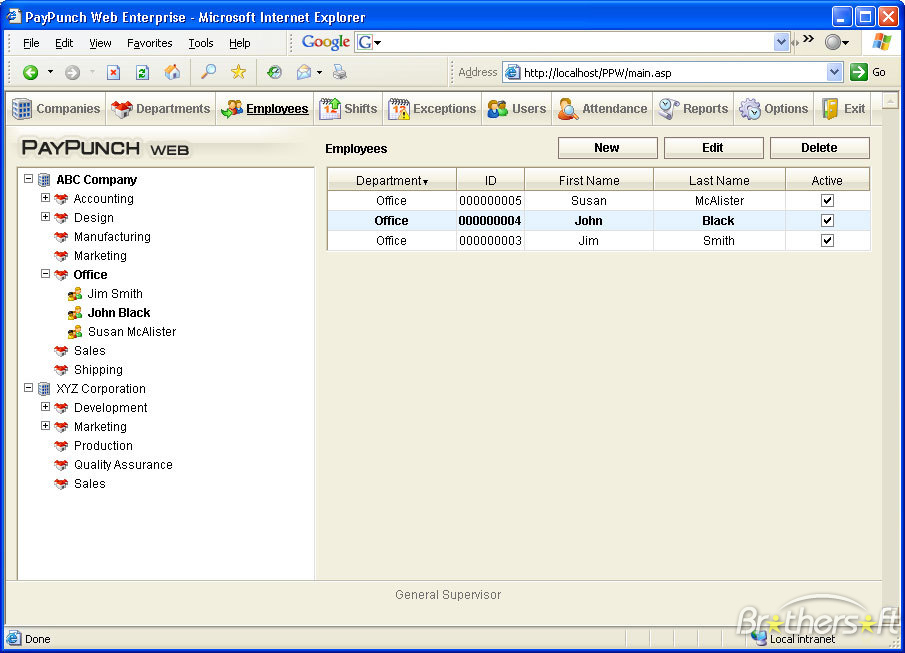Exit PayPunch using the door icon
The image size is (905, 653).
click(x=844, y=109)
